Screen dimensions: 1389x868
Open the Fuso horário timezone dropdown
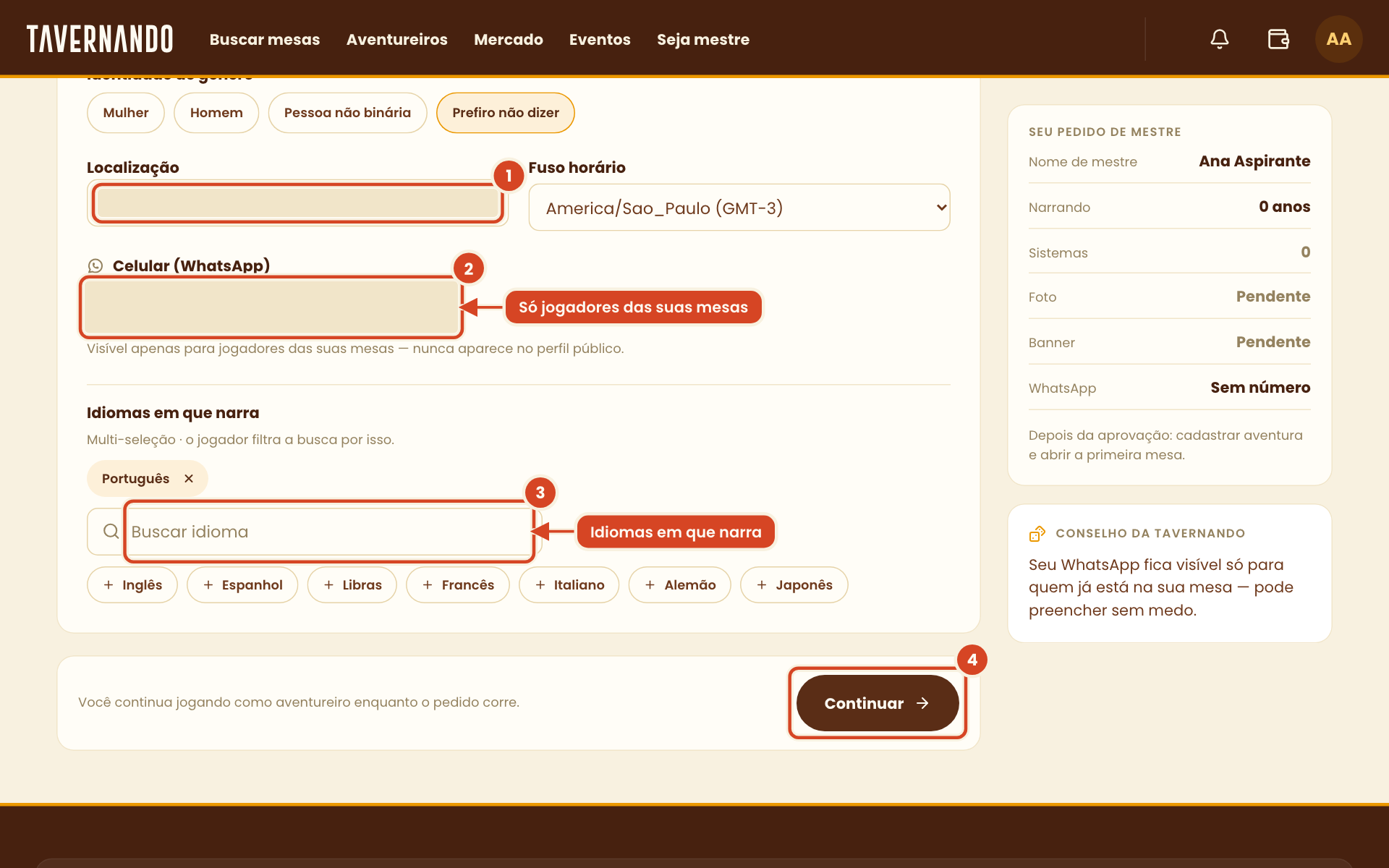click(x=739, y=208)
